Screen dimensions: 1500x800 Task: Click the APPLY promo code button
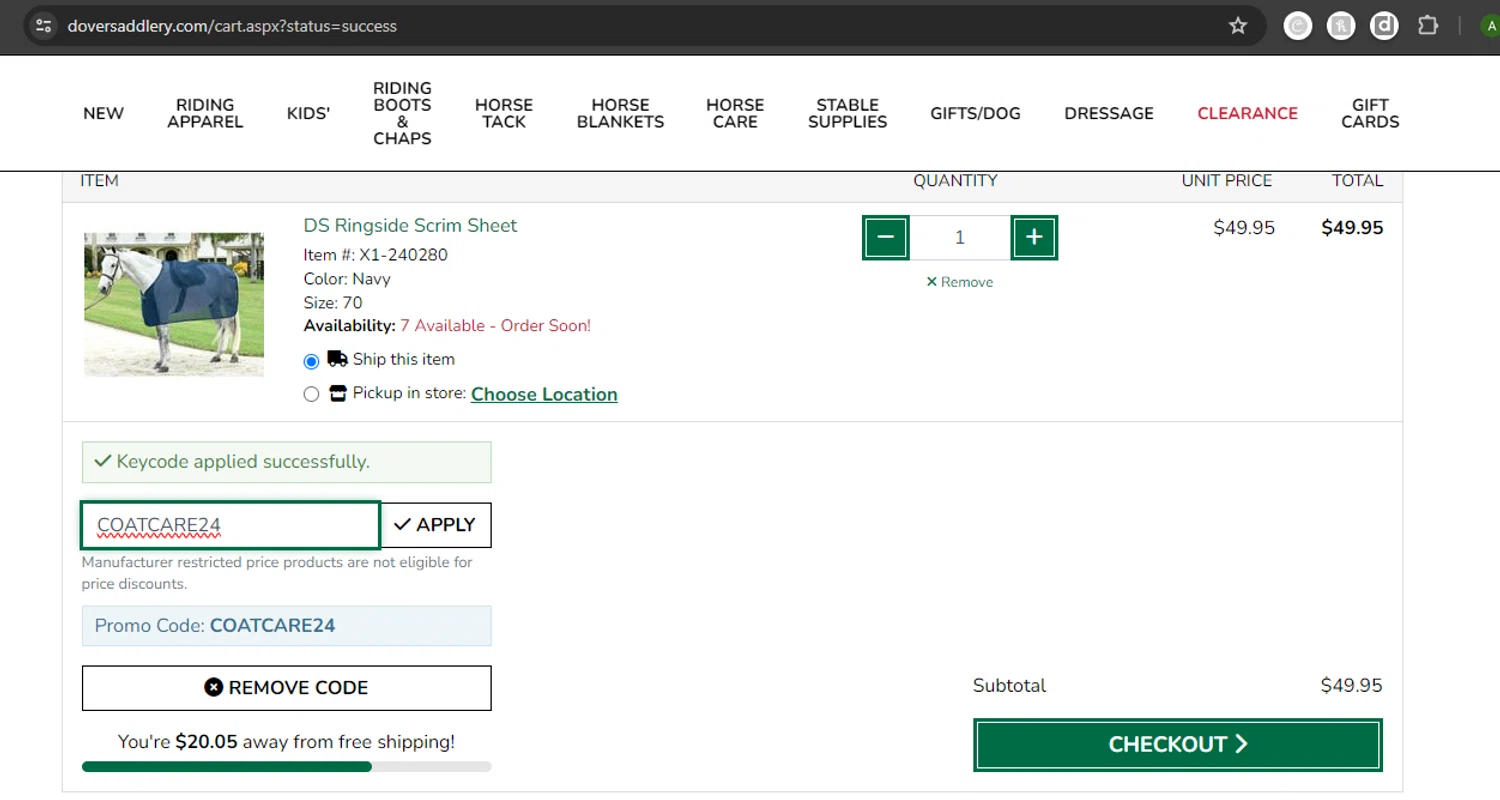pos(436,525)
